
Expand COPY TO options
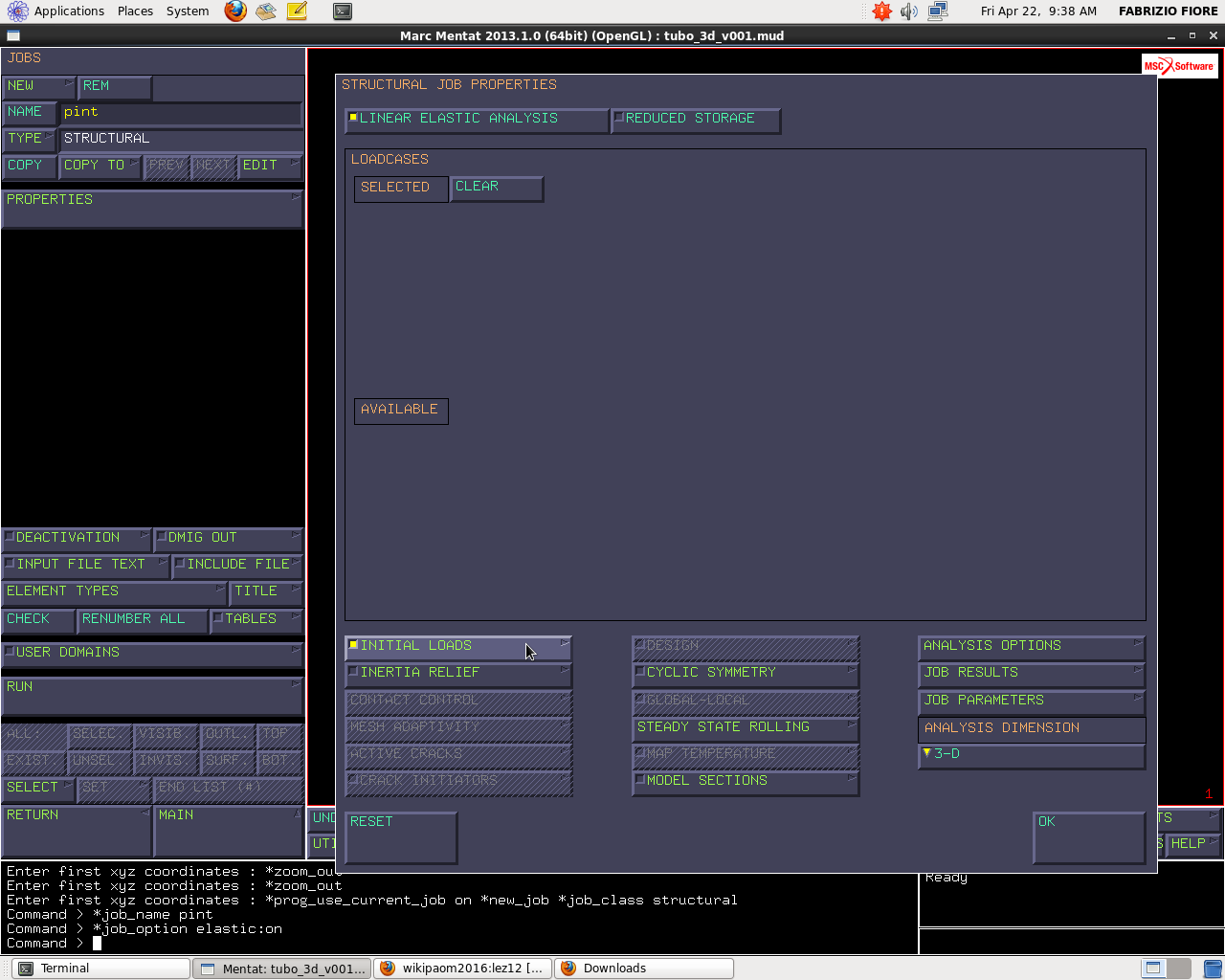click(100, 167)
